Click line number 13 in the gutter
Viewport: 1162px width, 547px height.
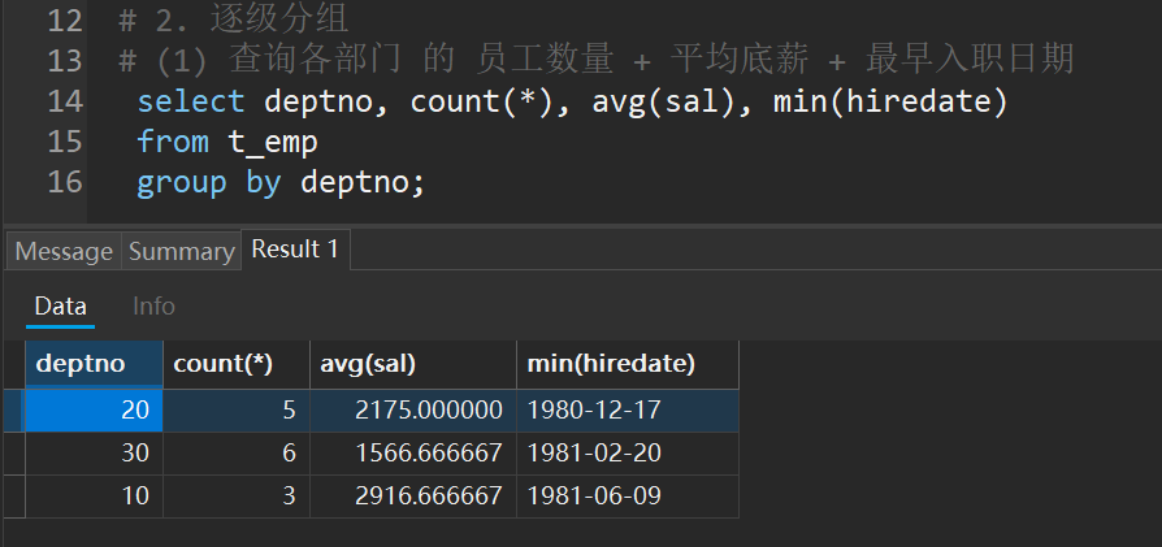(65, 62)
